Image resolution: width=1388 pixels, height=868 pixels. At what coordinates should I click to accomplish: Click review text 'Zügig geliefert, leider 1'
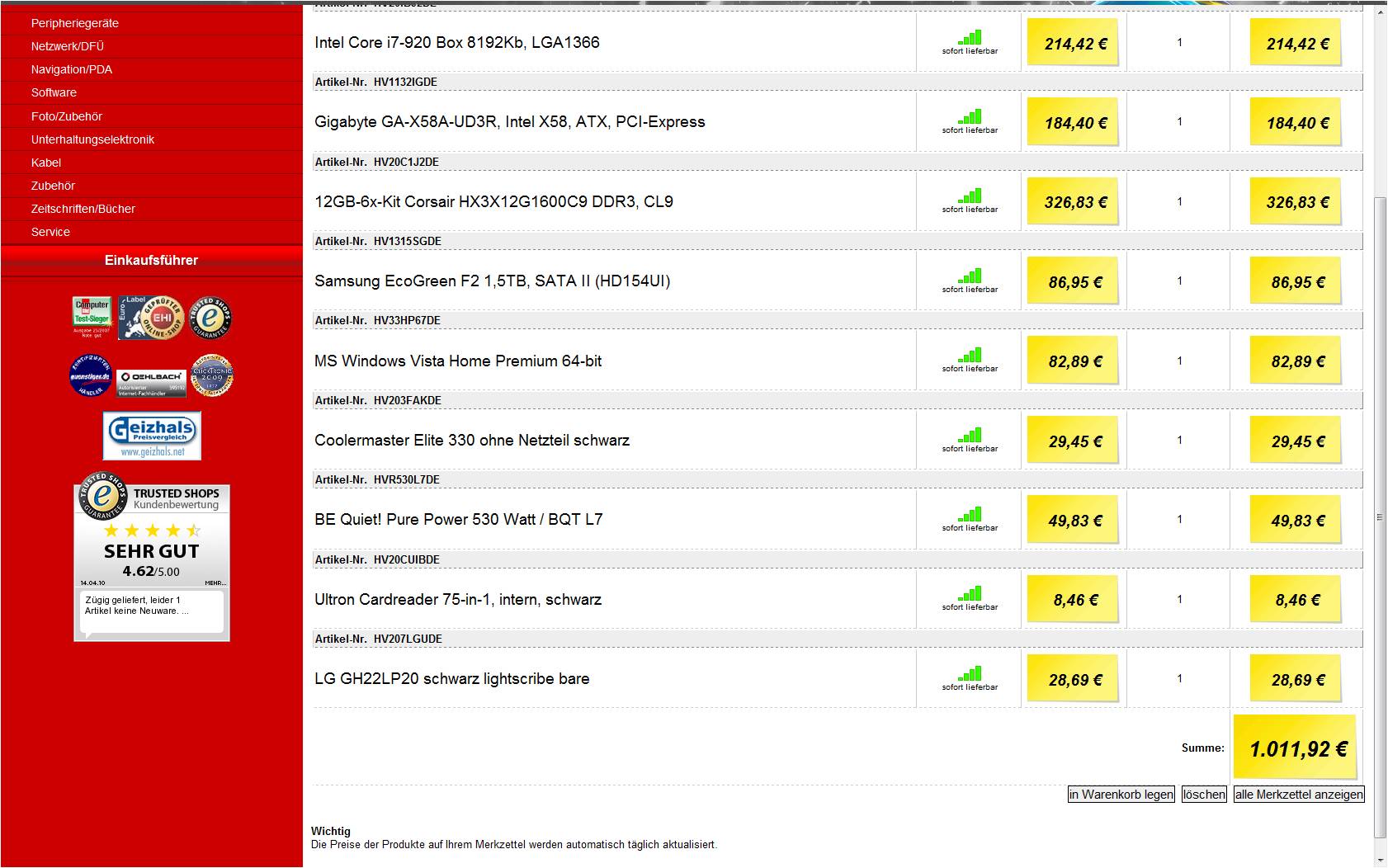tap(133, 600)
